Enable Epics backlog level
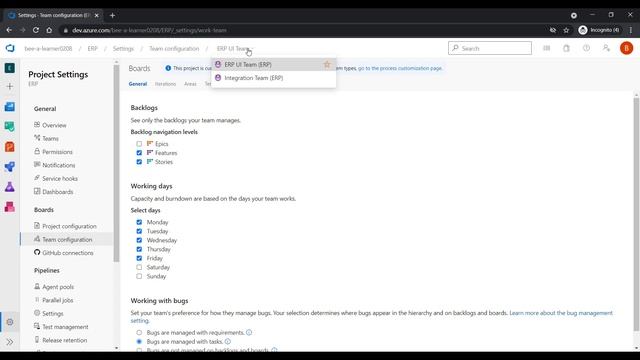Screen dimensions: 640x360 tap(139, 144)
